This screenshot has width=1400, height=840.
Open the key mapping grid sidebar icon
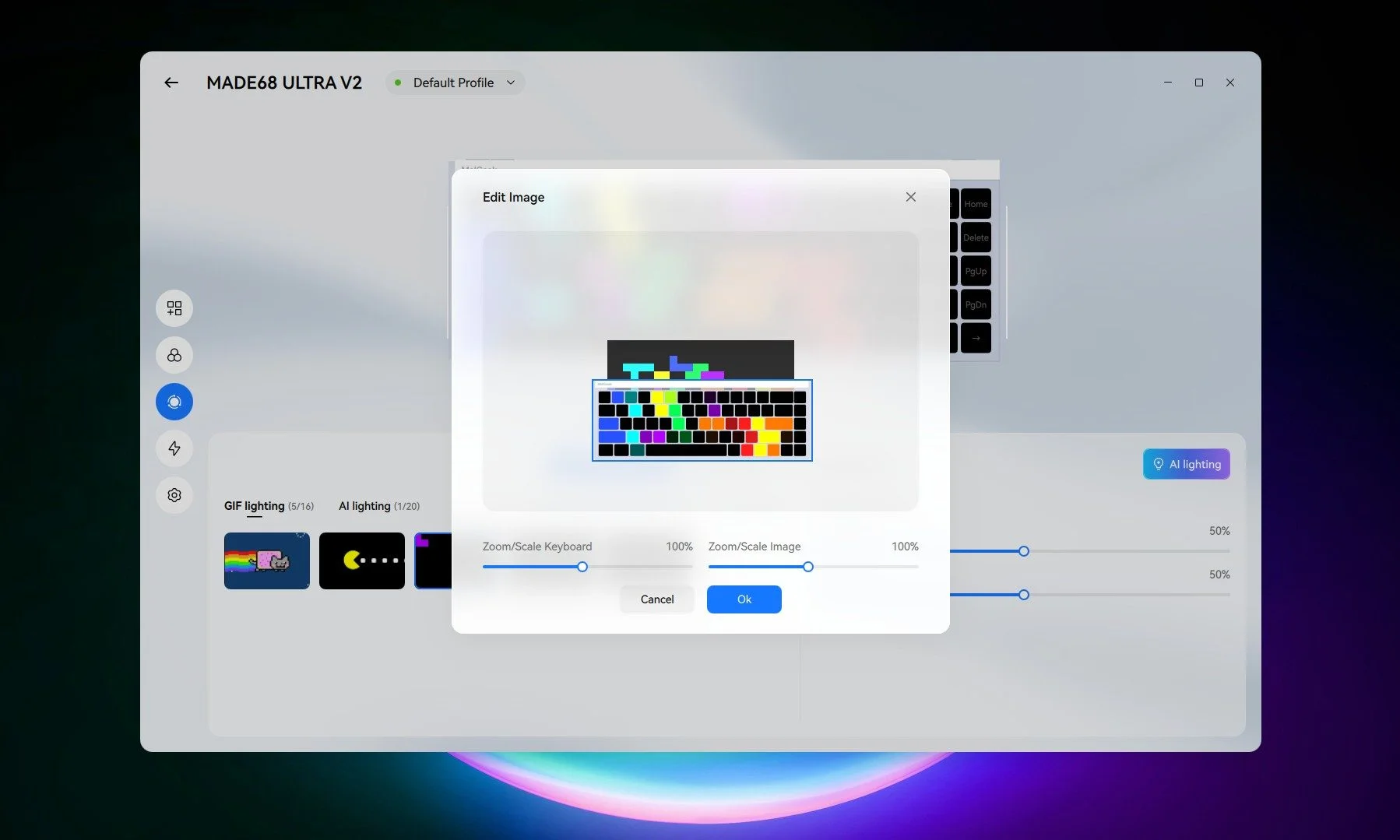174,308
